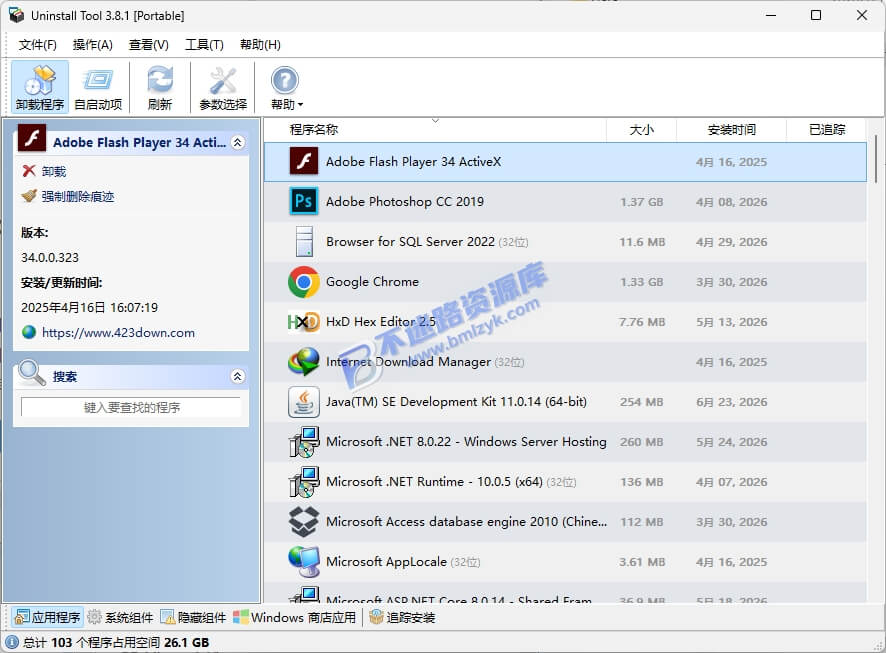
Task: Click the info icon in the status bar
Action: click(x=12, y=642)
